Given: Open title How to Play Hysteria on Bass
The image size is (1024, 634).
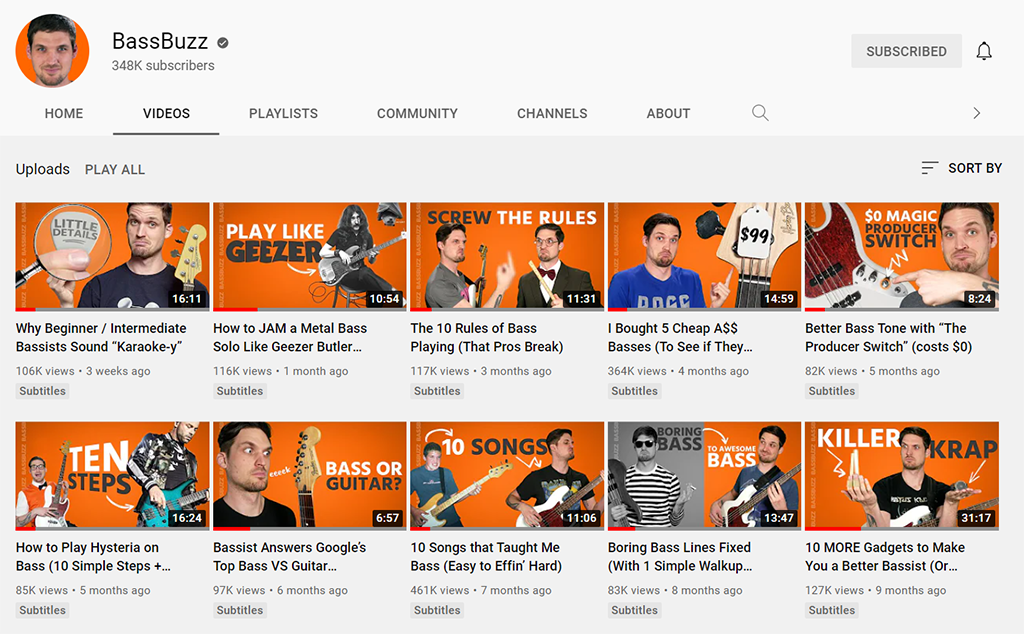Looking at the screenshot, I should 93,557.
